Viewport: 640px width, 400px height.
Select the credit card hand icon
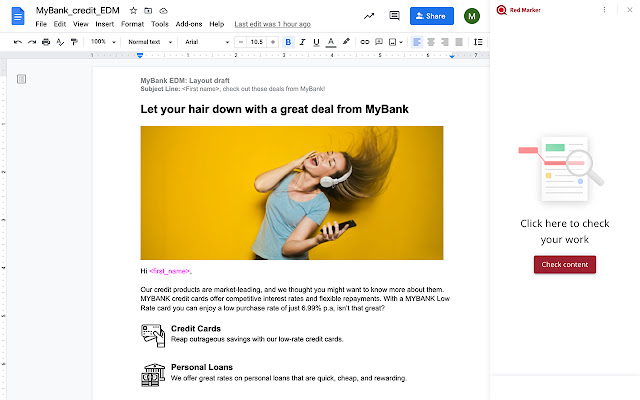click(x=153, y=336)
